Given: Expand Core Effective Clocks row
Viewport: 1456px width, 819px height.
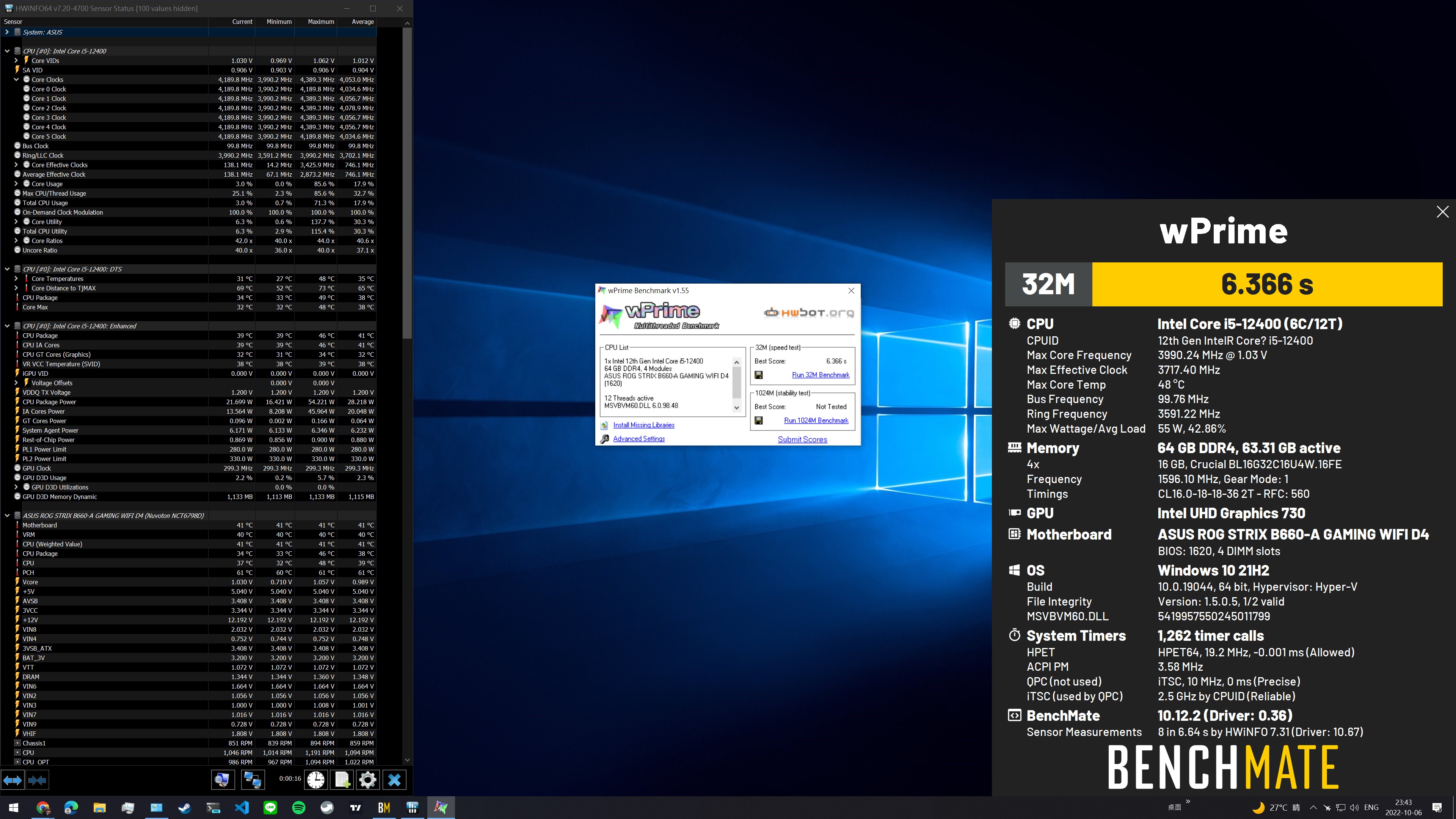Looking at the screenshot, I should point(16,165).
